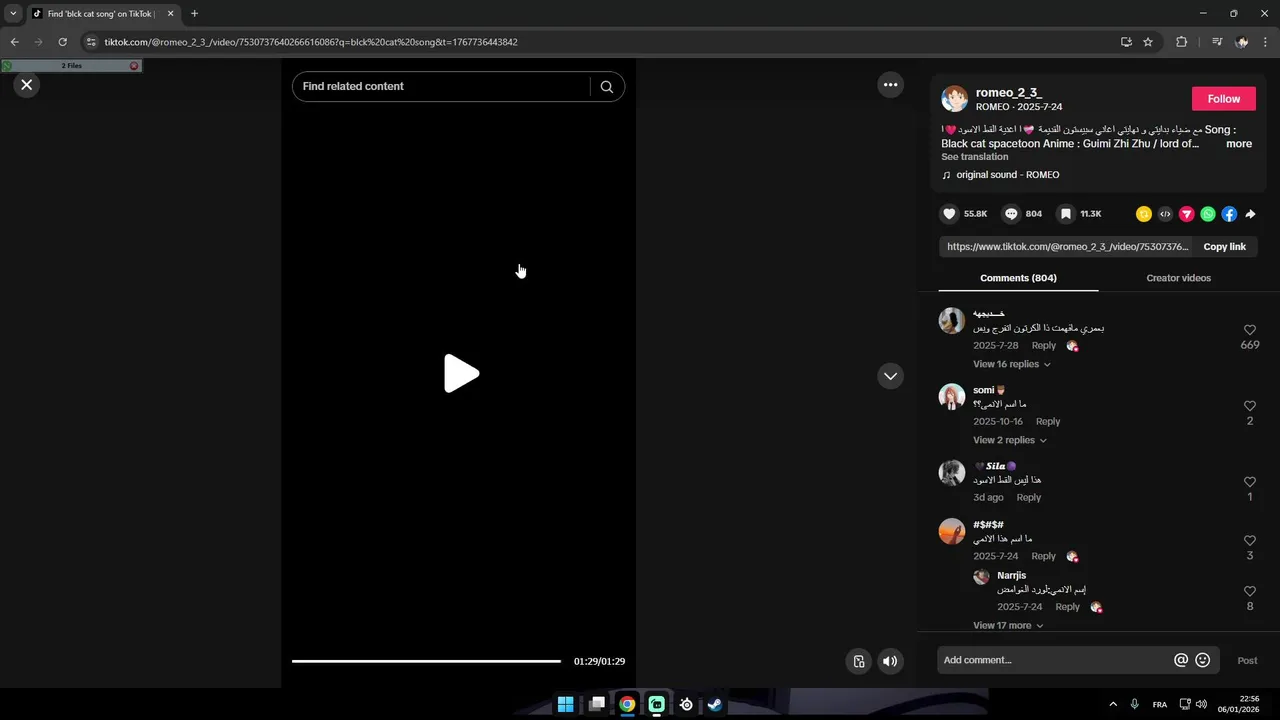
Task: Like Narrjis reply with 8 likes
Action: click(1250, 591)
